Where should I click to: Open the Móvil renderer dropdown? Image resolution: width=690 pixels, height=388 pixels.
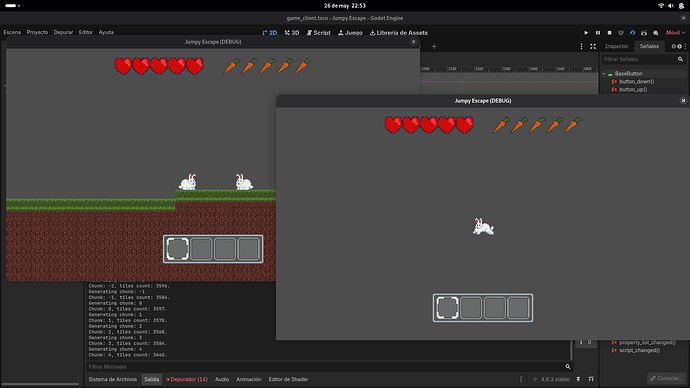675,33
